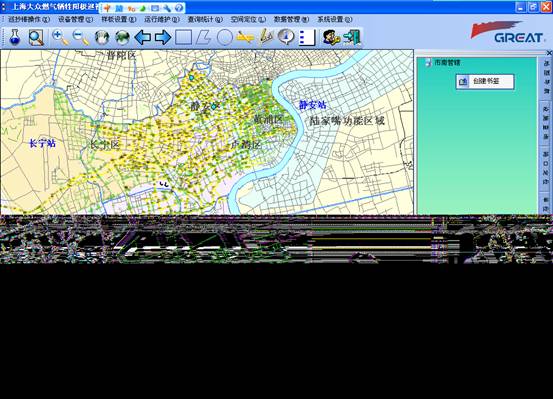Select the circle selection tool
Viewport: 553px width, 399px height.
[x=224, y=37]
